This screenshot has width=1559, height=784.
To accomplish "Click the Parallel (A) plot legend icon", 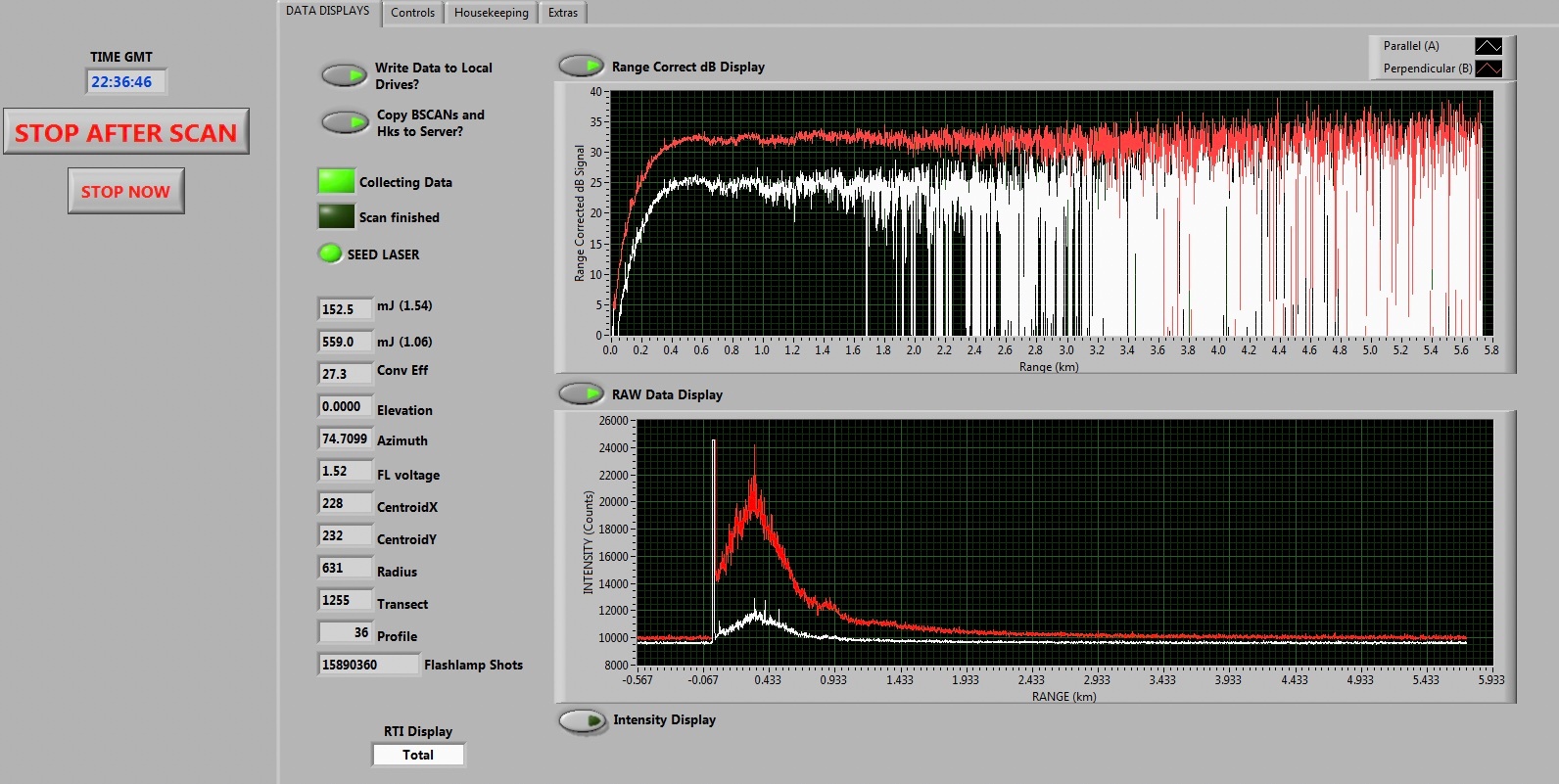I will click(1488, 46).
